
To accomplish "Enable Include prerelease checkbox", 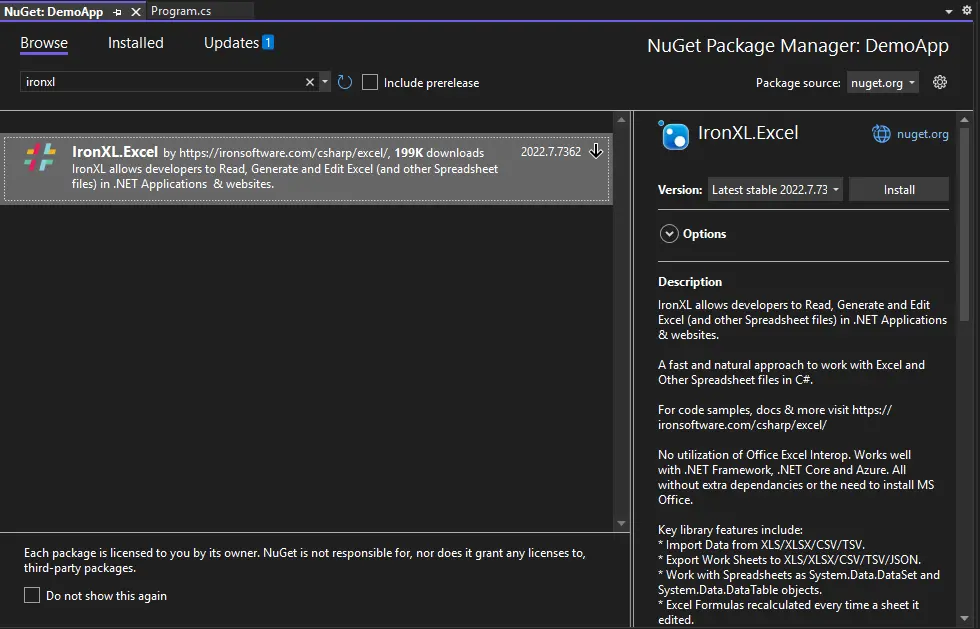I will [x=370, y=82].
